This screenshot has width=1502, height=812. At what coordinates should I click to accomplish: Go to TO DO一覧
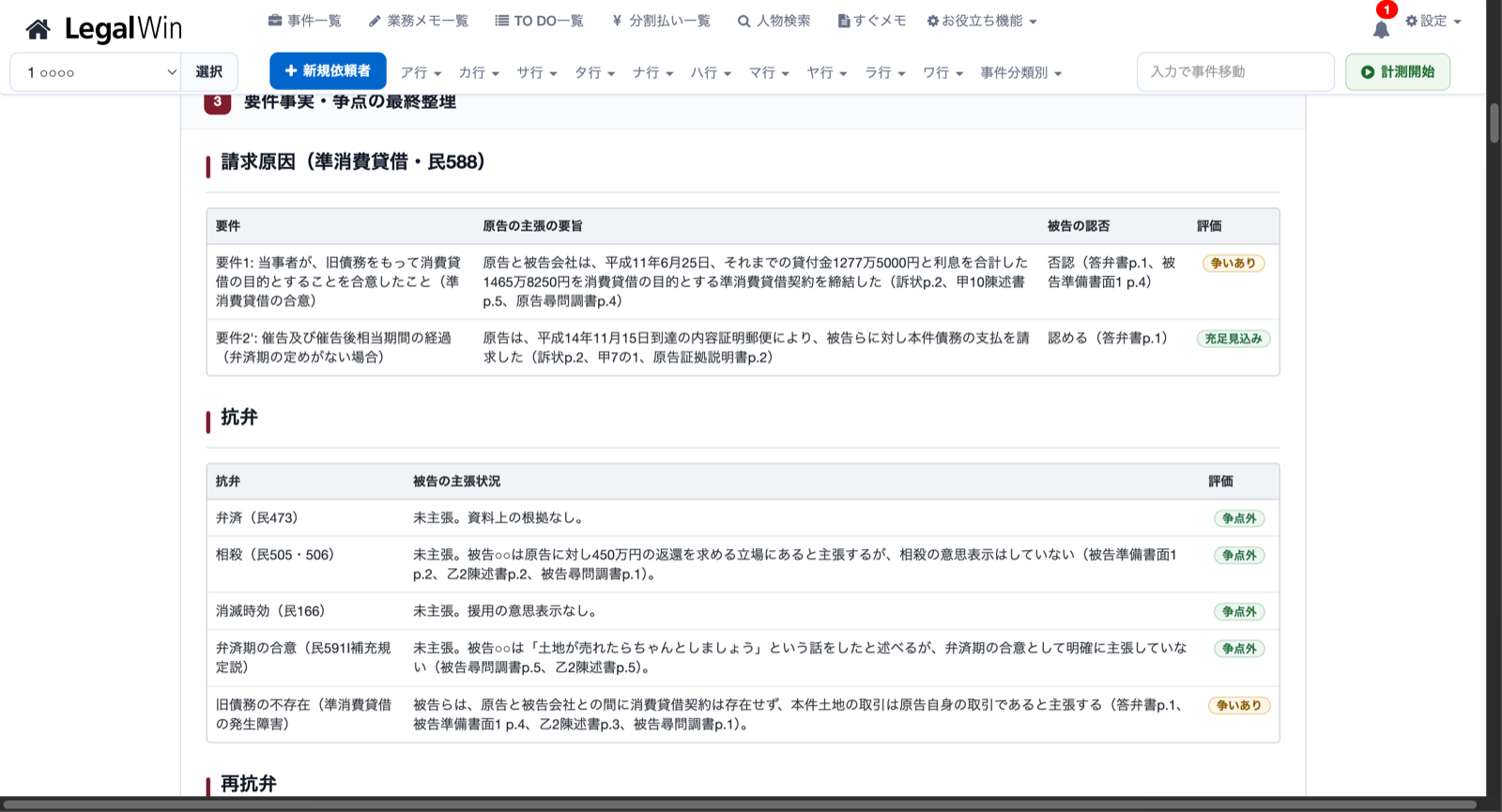click(539, 21)
